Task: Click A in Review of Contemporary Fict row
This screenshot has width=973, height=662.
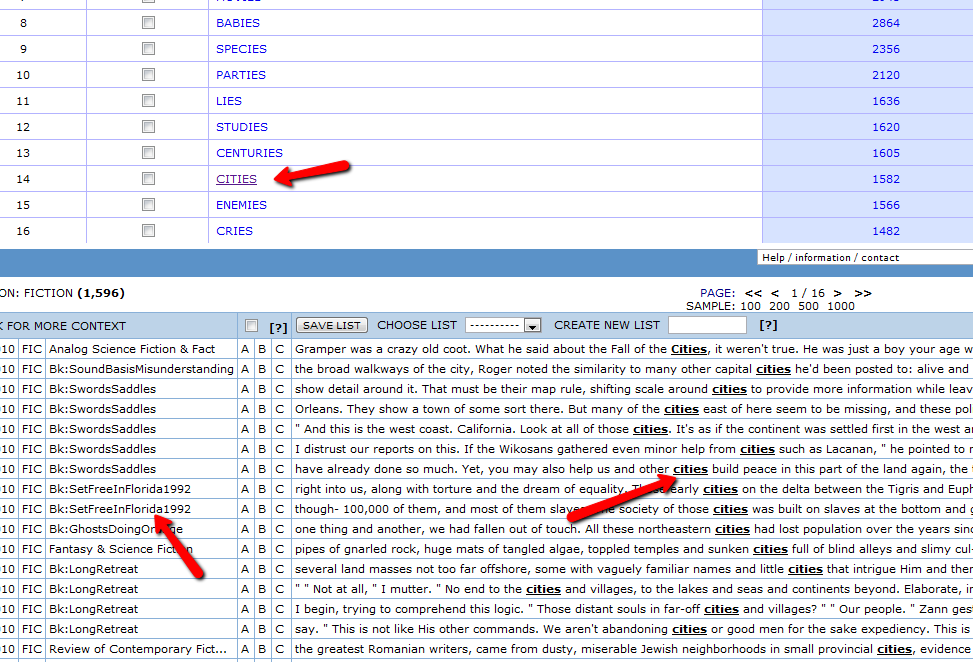Action: point(245,649)
